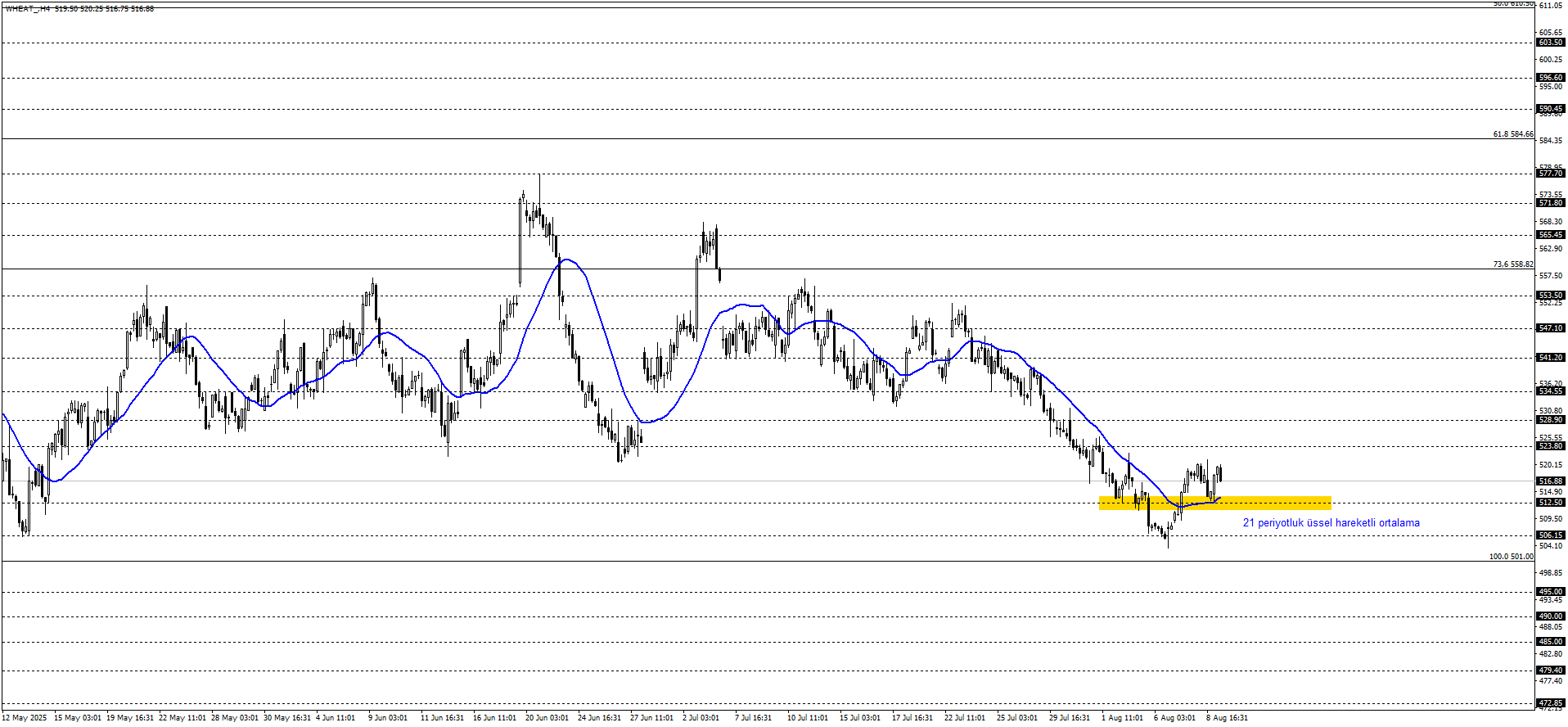Select the '21 periyotluk üssel hareketli ortalama' annotation
The image size is (1568, 727).
pos(1331,522)
